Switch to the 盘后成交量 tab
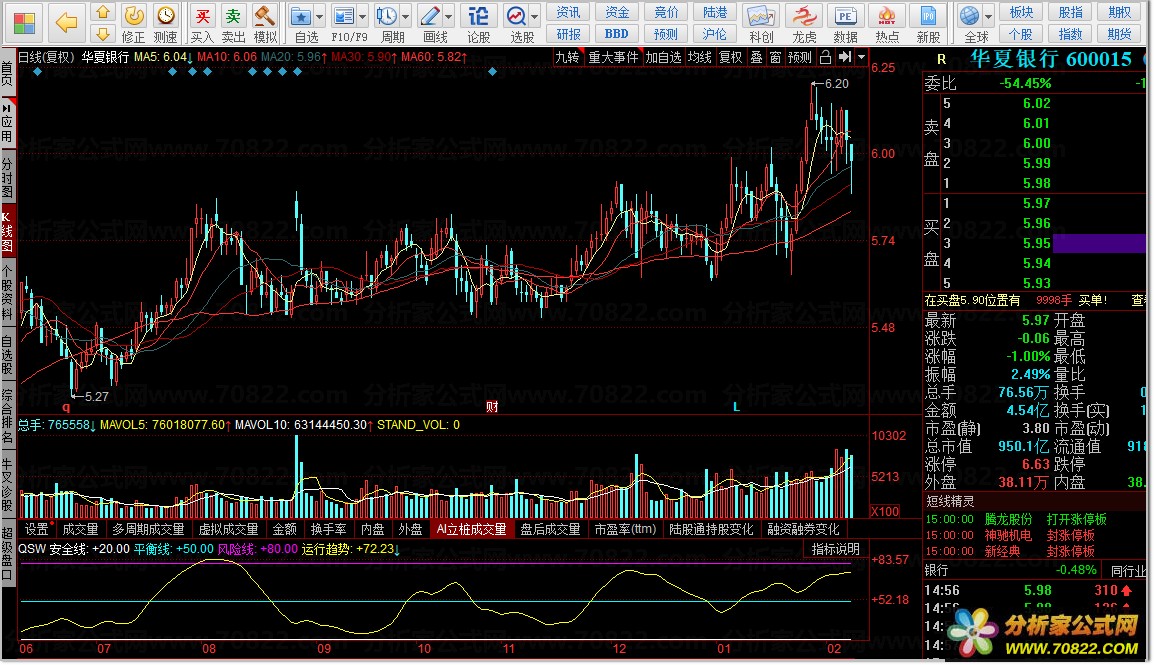This screenshot has width=1155, height=665. 550,529
